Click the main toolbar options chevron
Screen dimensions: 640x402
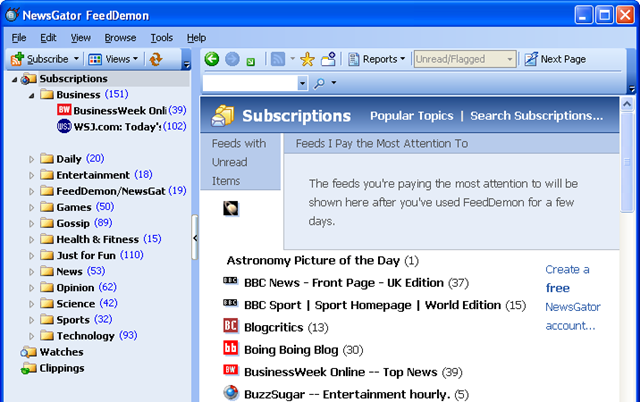633,89
